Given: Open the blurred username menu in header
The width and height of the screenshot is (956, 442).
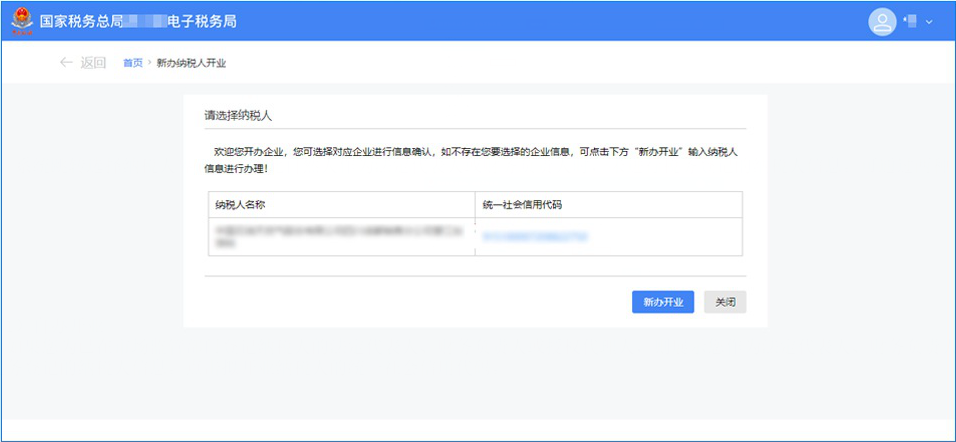Looking at the screenshot, I should pos(911,21).
